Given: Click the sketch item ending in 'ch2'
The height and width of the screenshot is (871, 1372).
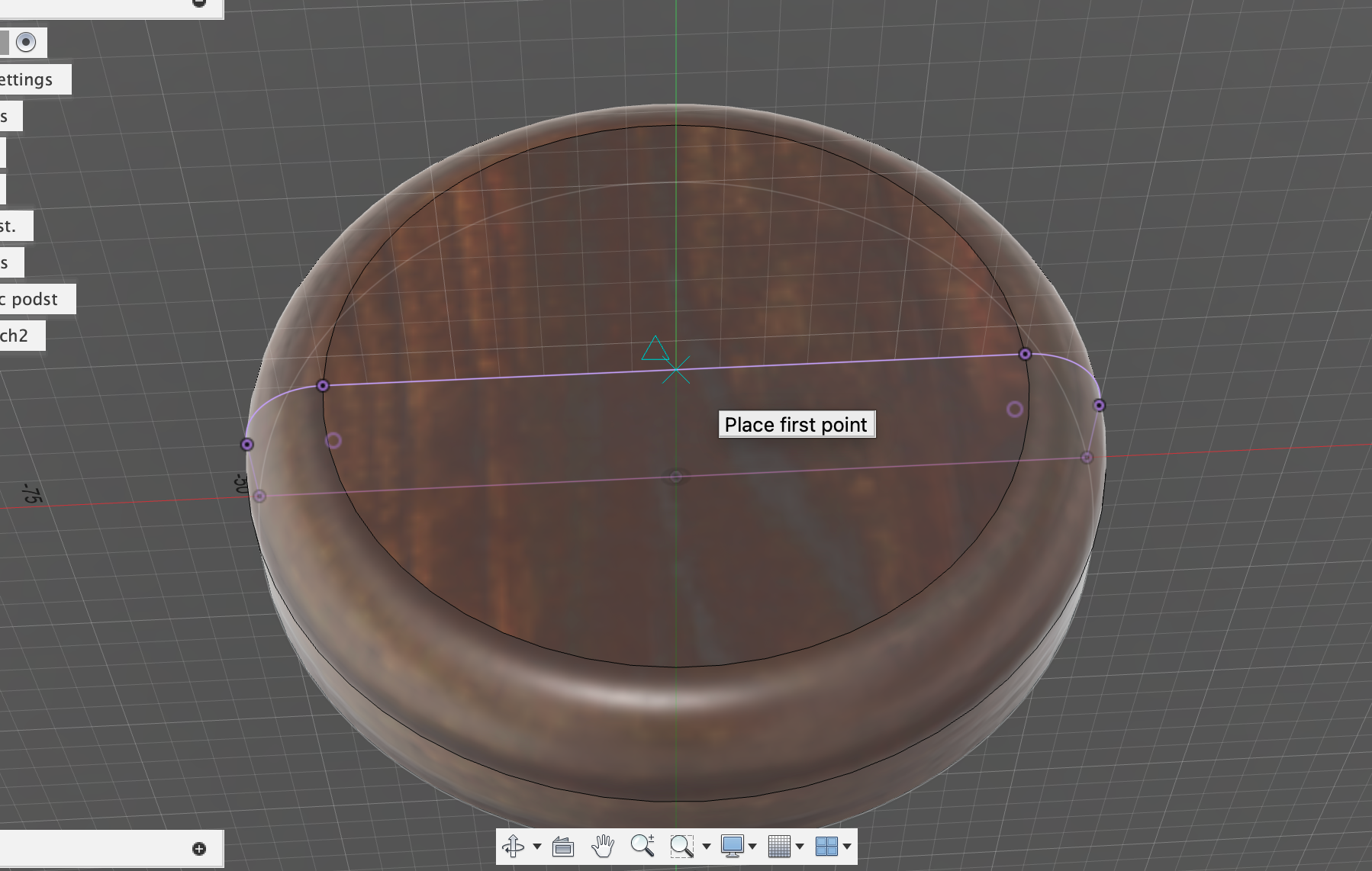Looking at the screenshot, I should (15, 336).
